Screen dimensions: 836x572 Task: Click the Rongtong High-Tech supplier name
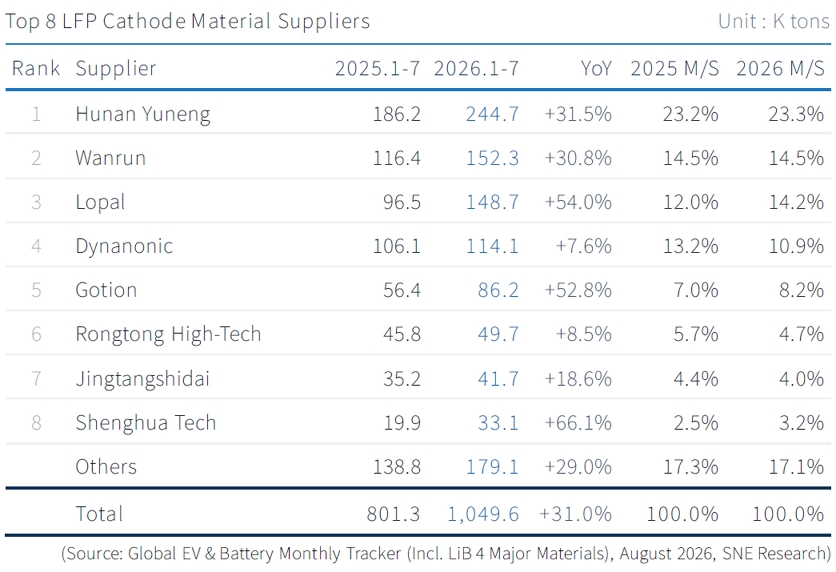pos(168,334)
